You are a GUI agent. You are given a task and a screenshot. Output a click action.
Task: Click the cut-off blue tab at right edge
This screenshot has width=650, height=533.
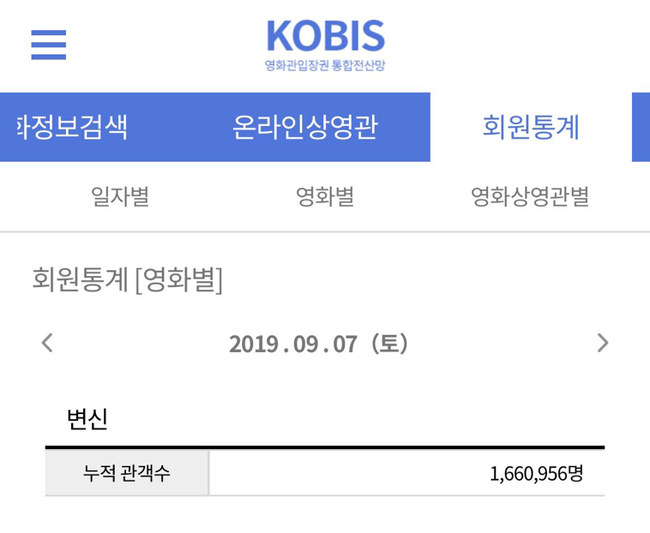pos(641,128)
